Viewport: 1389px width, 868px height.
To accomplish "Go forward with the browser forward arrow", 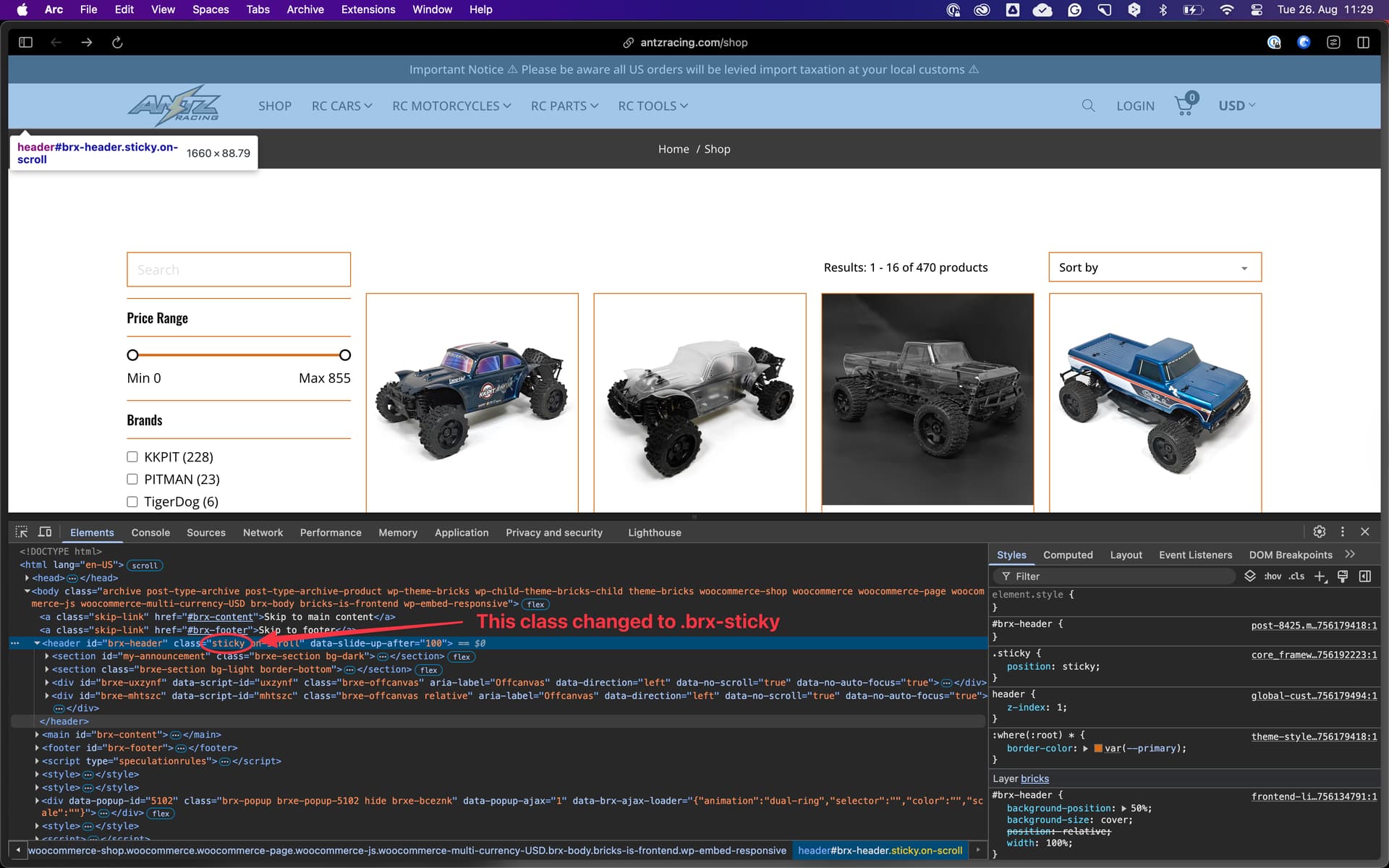I will (x=87, y=43).
